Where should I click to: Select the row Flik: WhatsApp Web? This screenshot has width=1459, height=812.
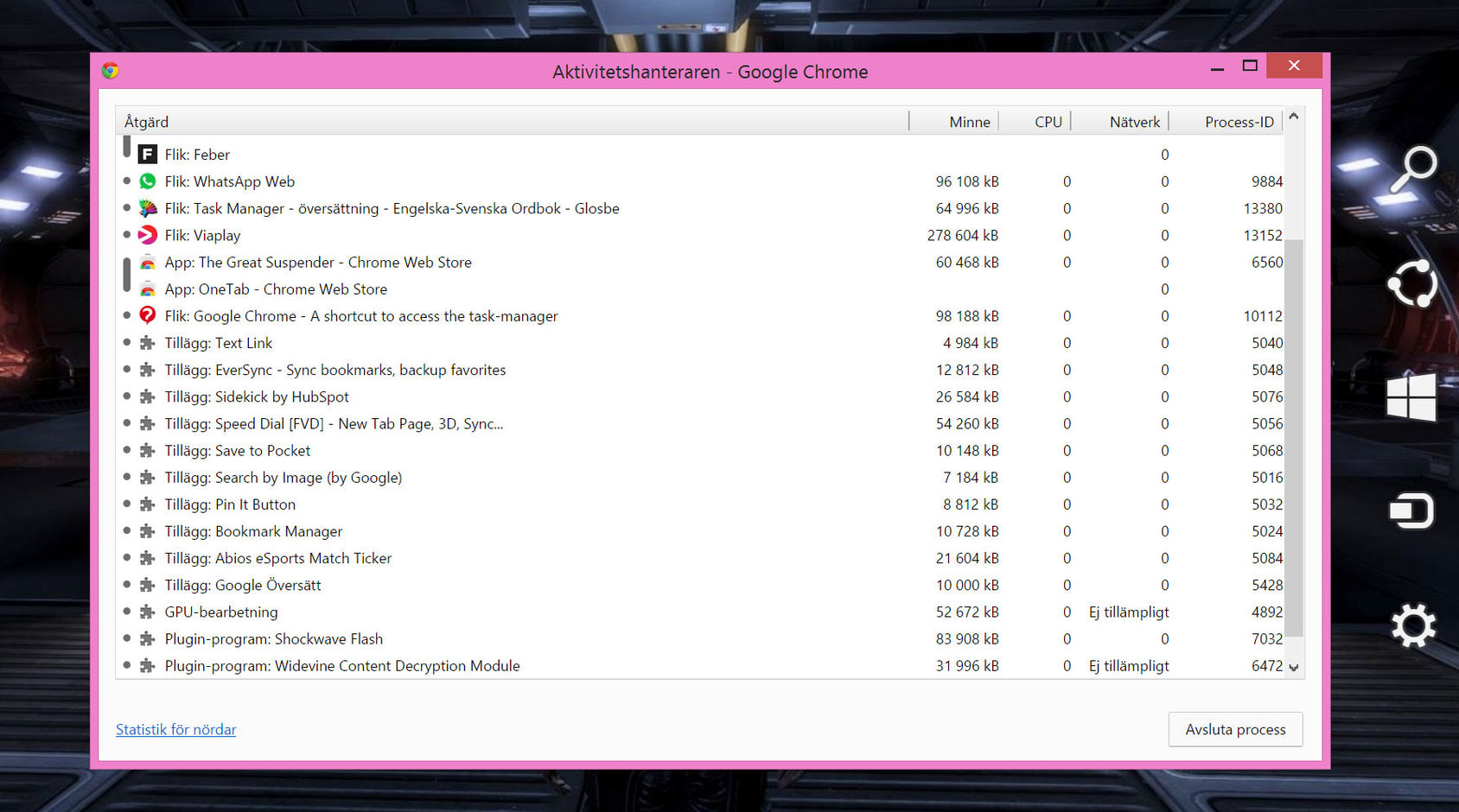[x=700, y=181]
